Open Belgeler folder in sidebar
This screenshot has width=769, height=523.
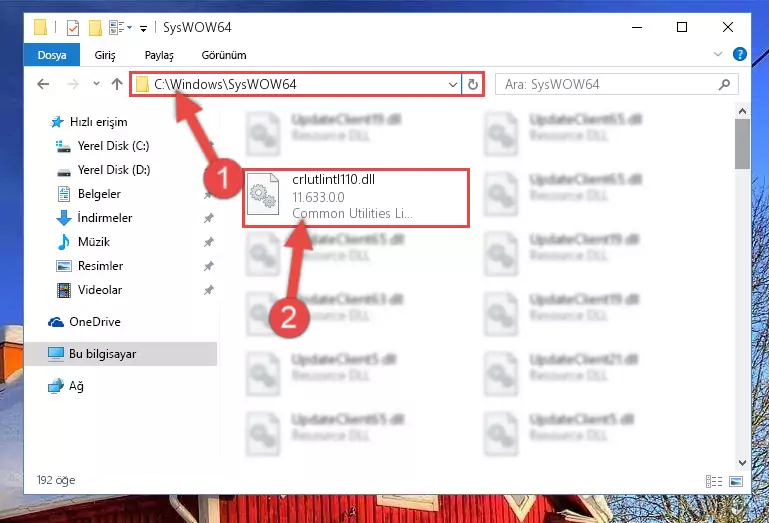(99, 194)
